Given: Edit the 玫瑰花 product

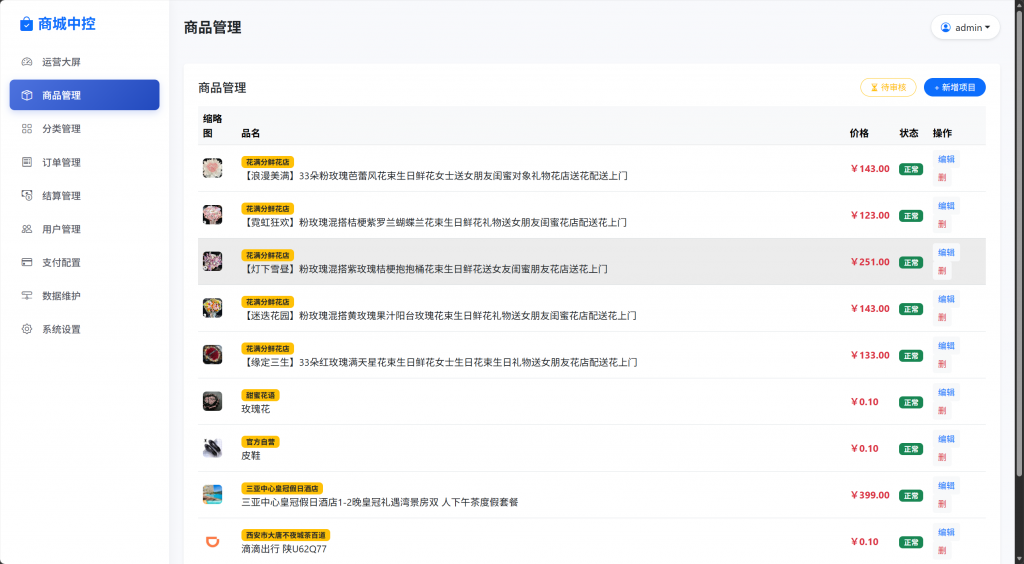Looking at the screenshot, I should pyautogui.click(x=946, y=392).
